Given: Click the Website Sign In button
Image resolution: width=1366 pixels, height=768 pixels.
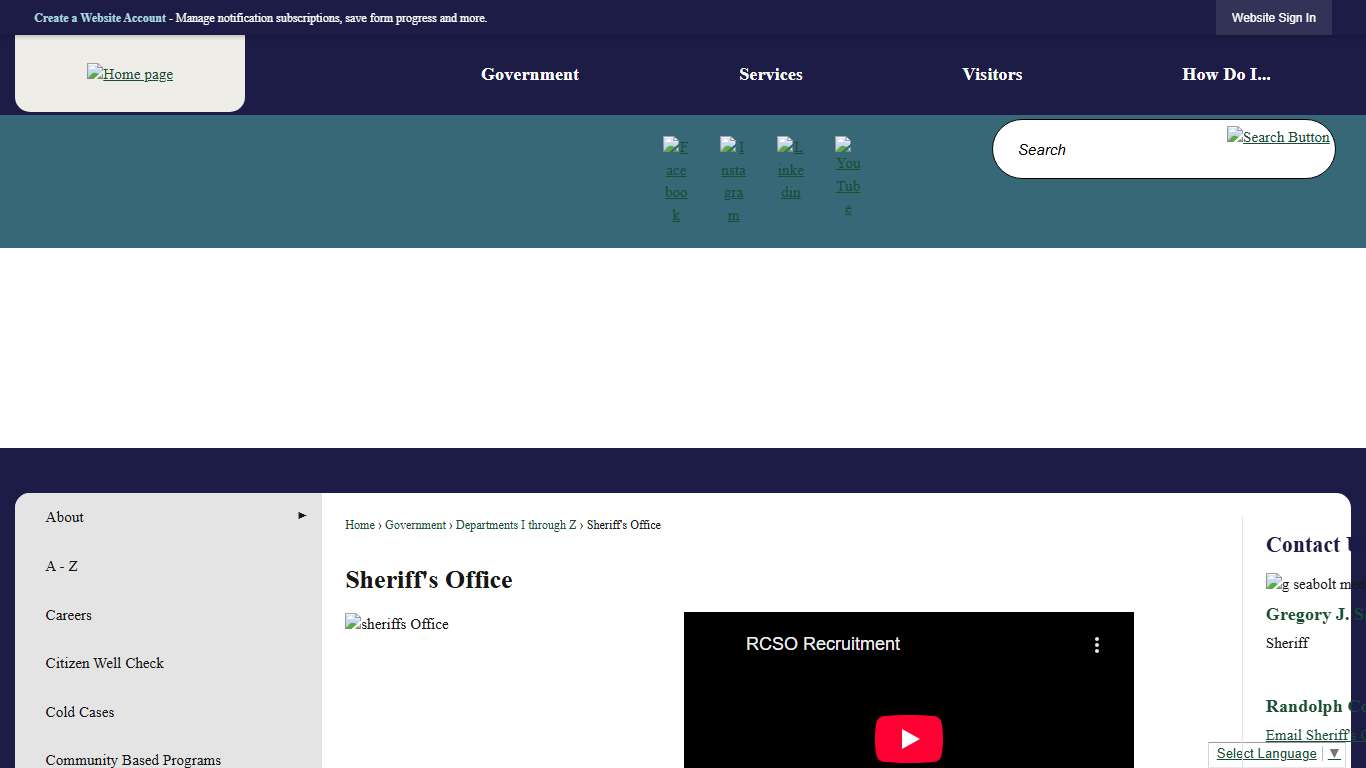Looking at the screenshot, I should coord(1273,18).
